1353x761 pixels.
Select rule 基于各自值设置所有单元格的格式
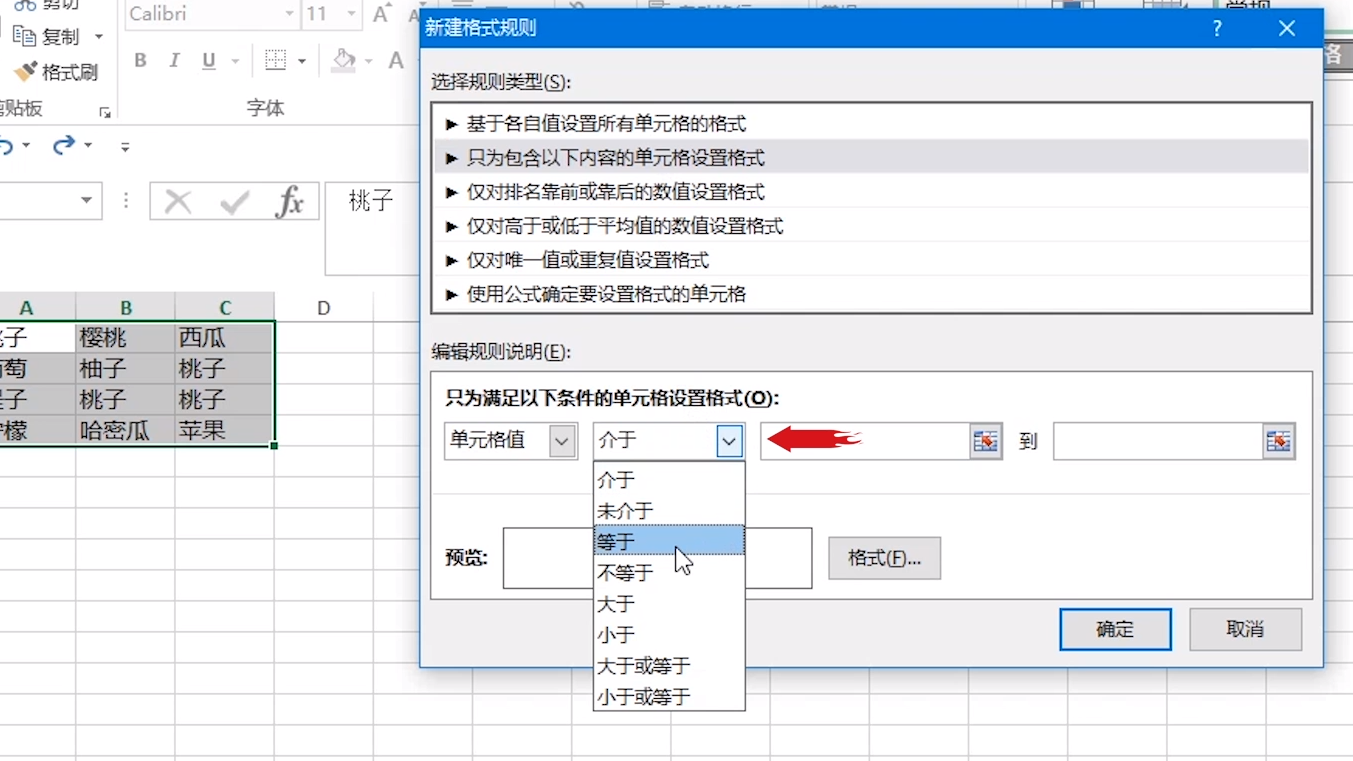(x=872, y=124)
